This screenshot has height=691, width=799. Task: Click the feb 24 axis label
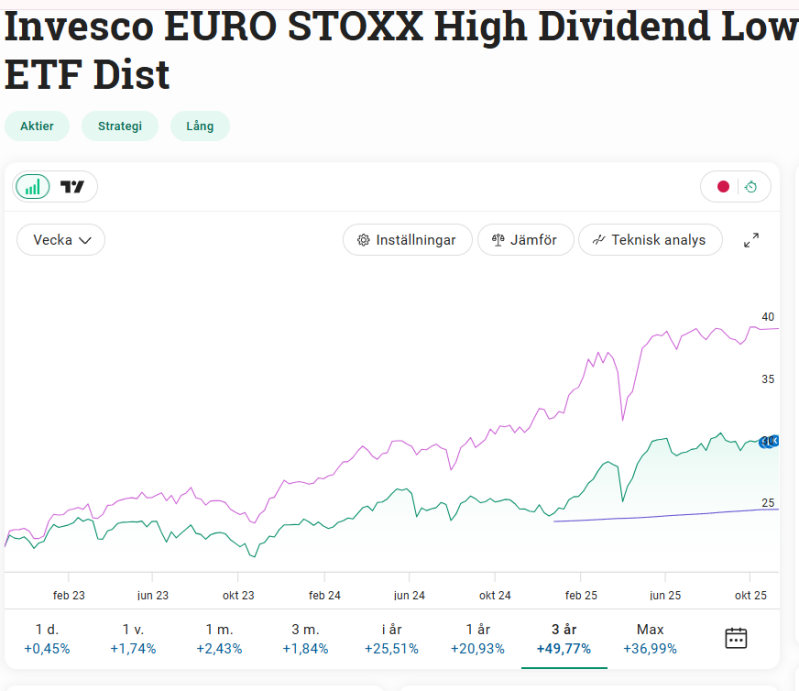(324, 595)
